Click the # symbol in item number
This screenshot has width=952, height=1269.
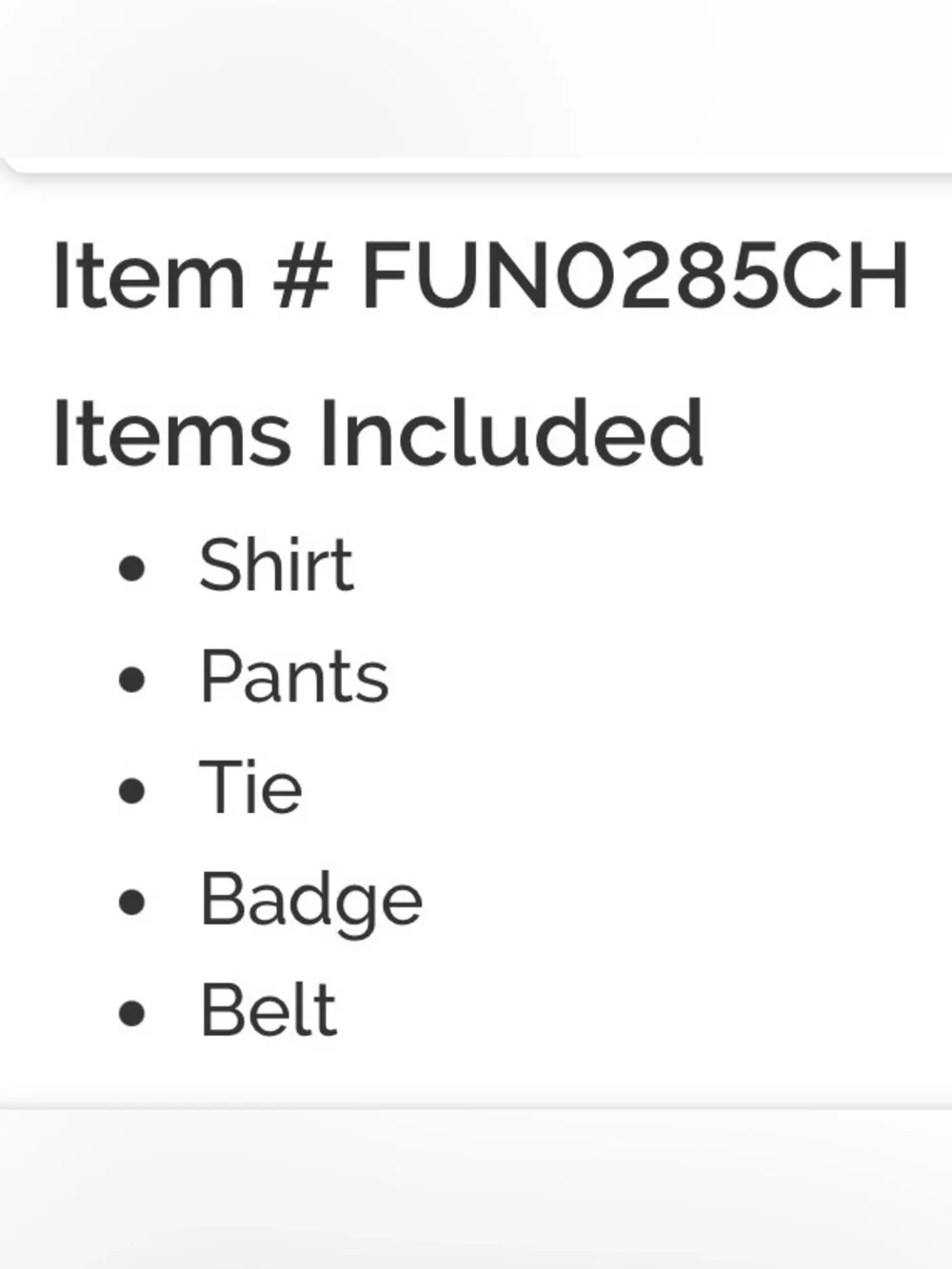pos(303,276)
